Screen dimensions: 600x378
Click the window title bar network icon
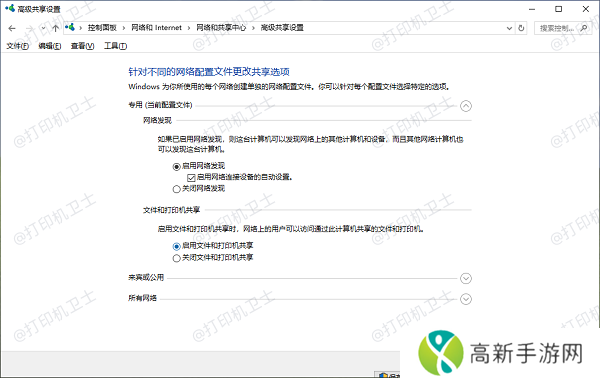[10, 8]
